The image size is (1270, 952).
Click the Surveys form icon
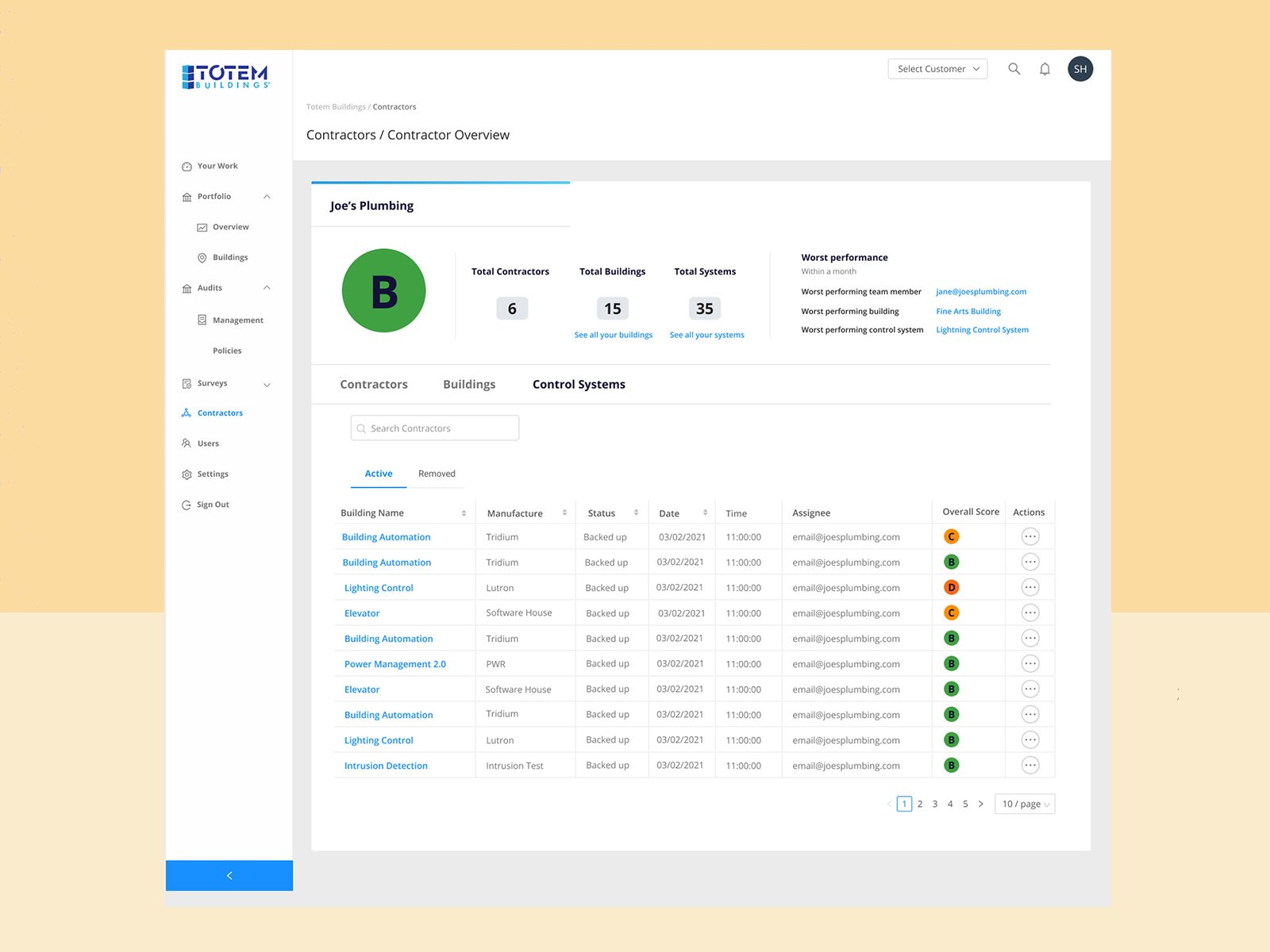coord(187,384)
